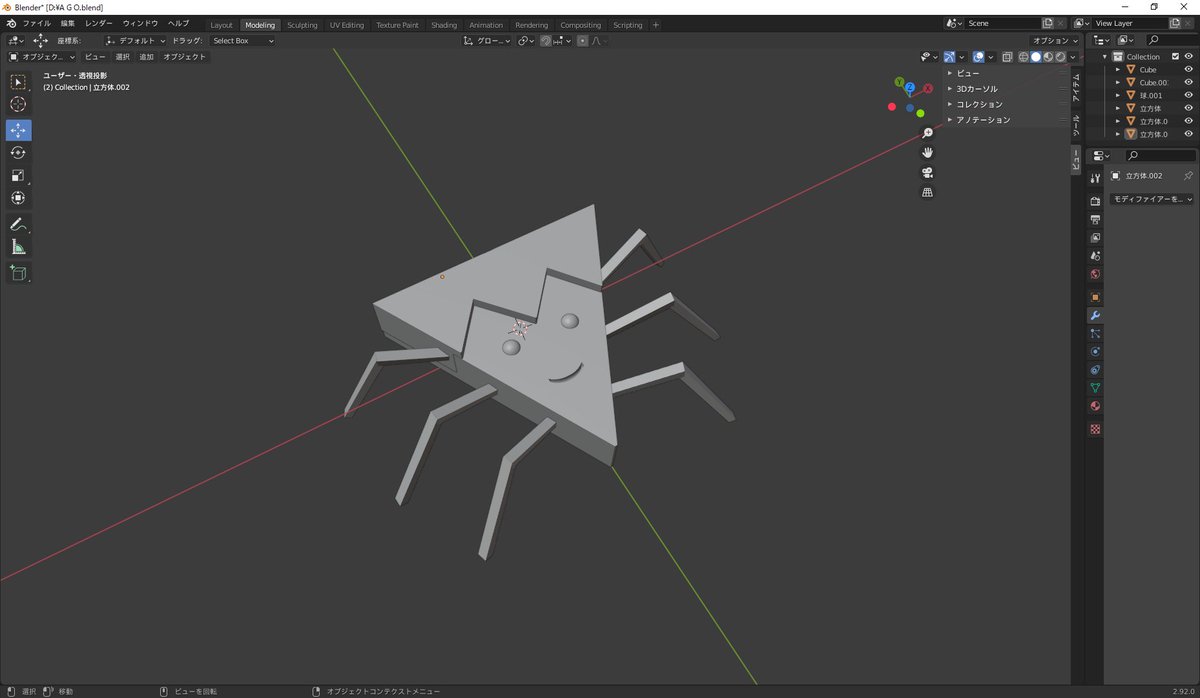Open the Object Constraints properties tab
Image resolution: width=1200 pixels, height=698 pixels.
pos(1095,369)
